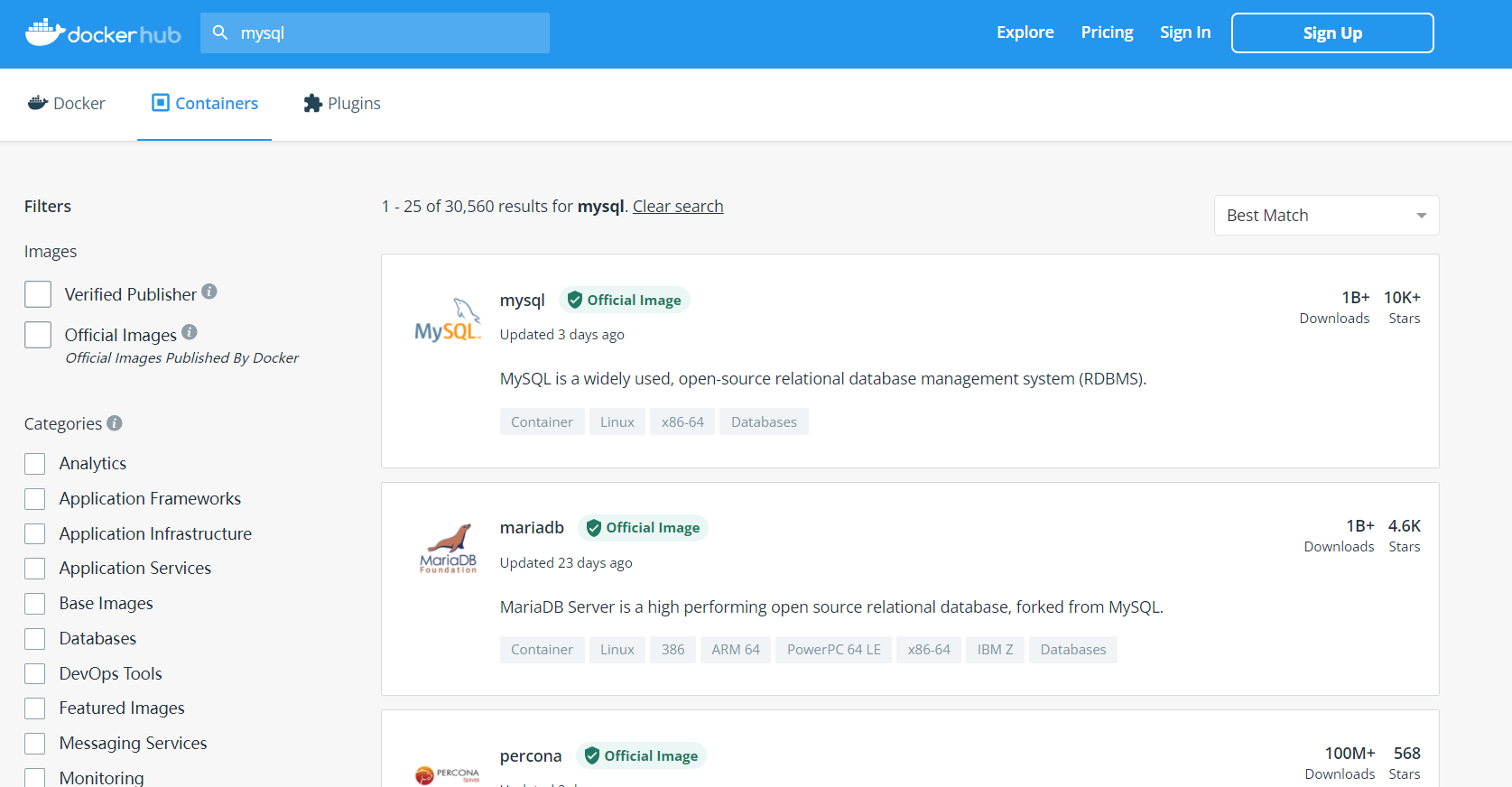Click the MariaDB Server description text
1512x787 pixels.
click(x=831, y=607)
